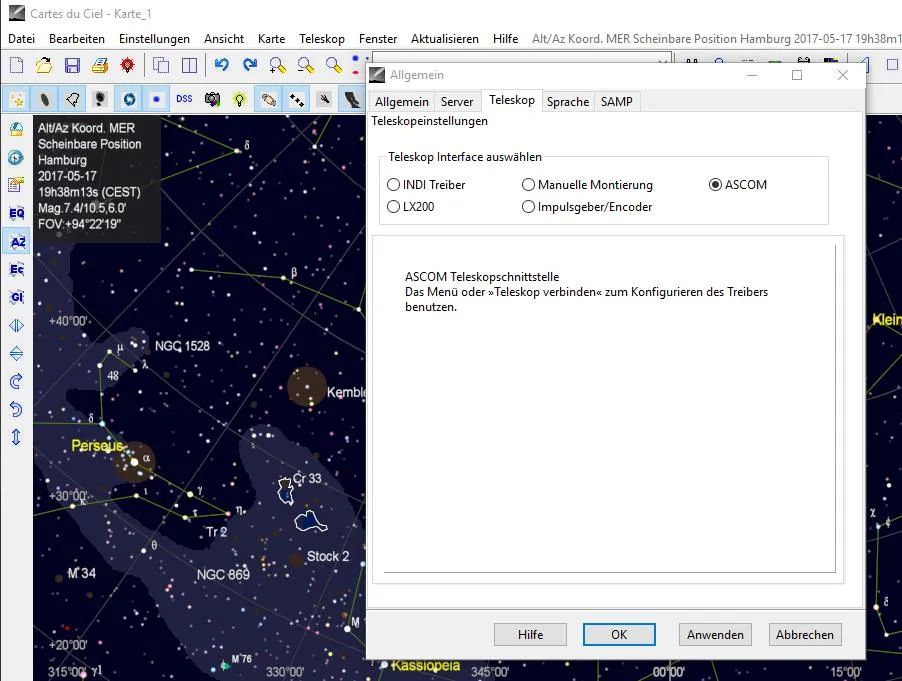
Task: Switch to equatorial coordinates with EQ icon
Action: [16, 213]
